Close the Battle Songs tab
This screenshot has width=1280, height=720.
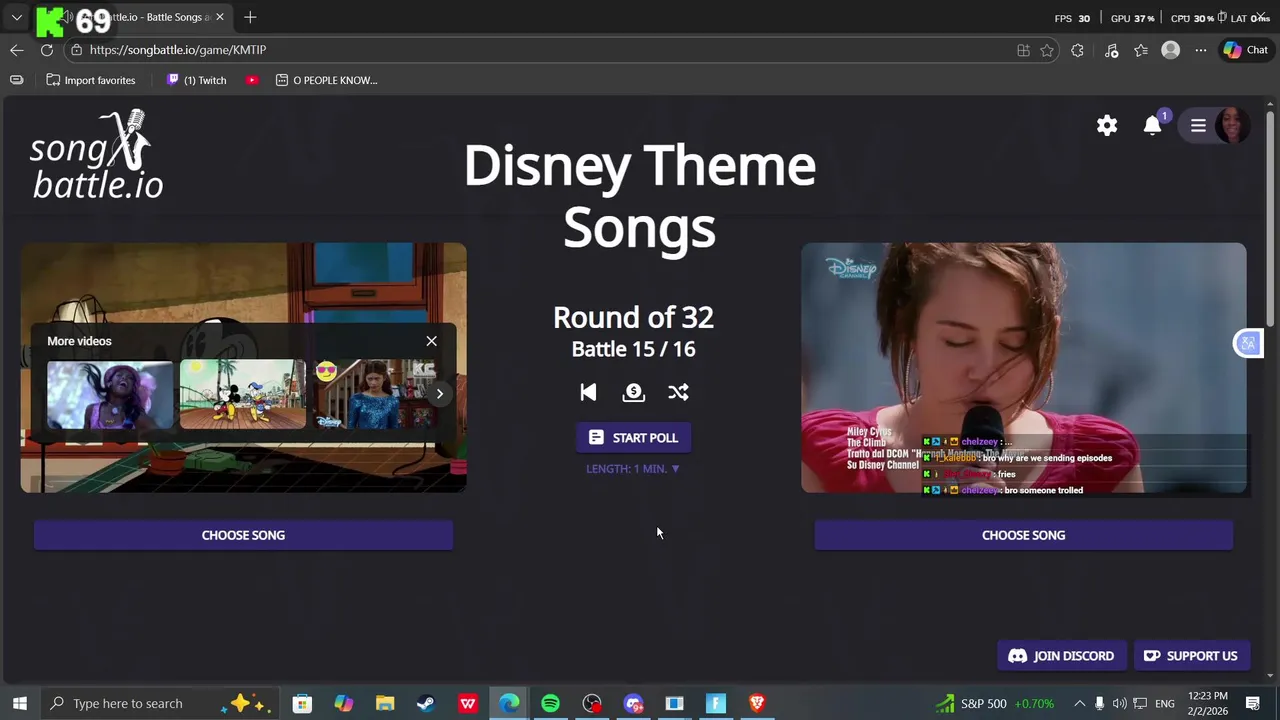219,17
